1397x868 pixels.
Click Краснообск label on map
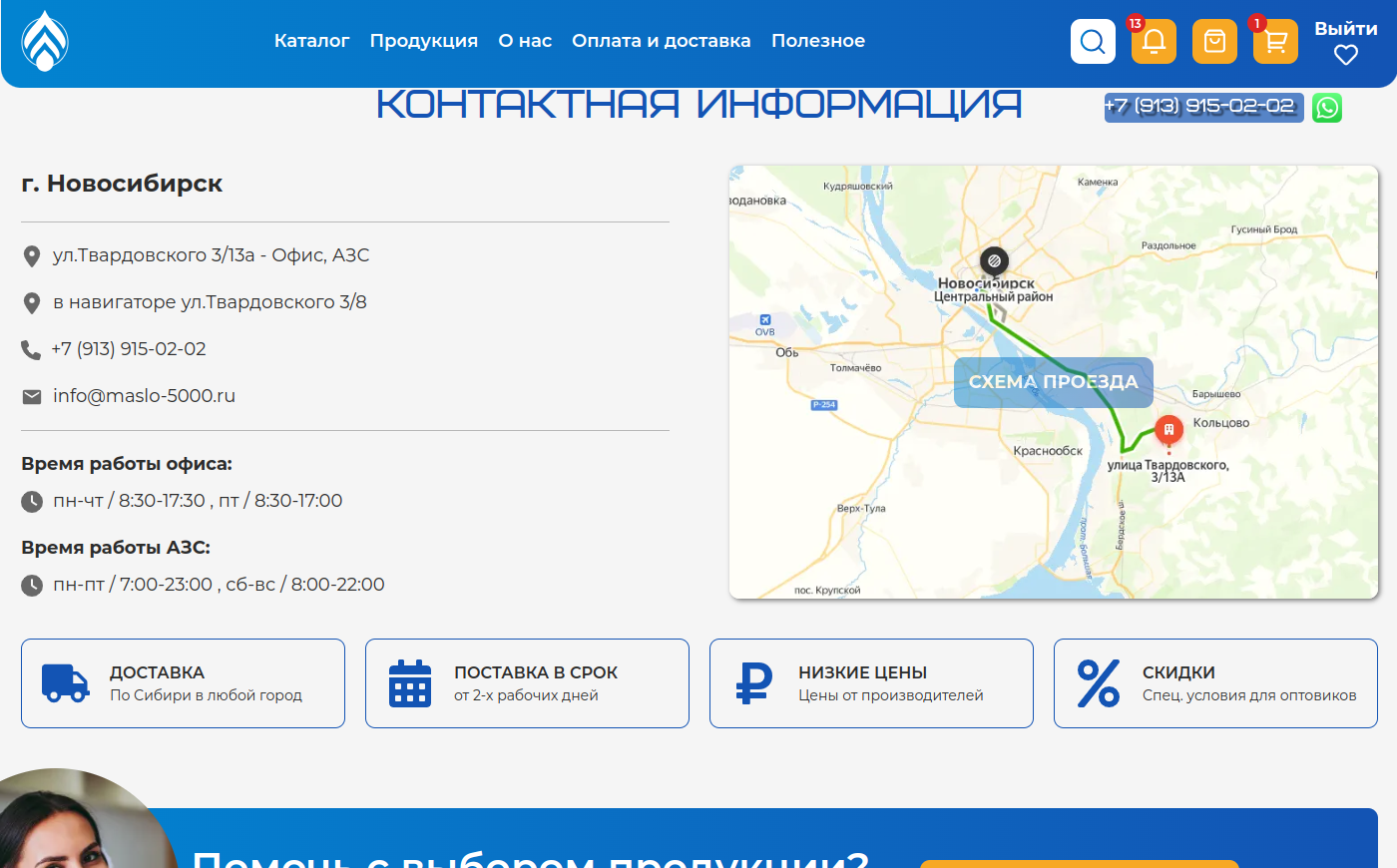[x=1048, y=451]
